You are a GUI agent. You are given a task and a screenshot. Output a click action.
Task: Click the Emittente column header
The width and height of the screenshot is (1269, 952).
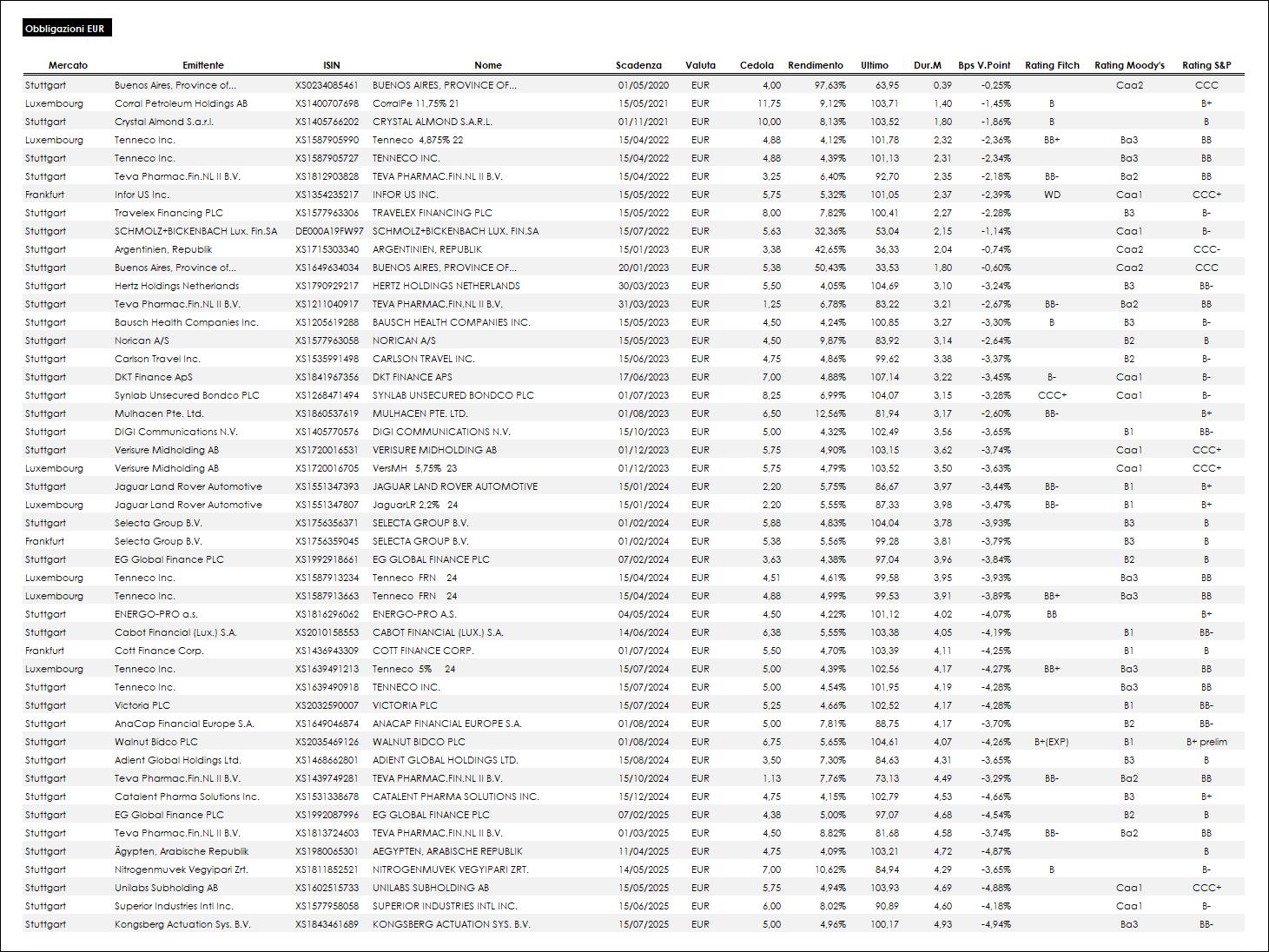203,65
